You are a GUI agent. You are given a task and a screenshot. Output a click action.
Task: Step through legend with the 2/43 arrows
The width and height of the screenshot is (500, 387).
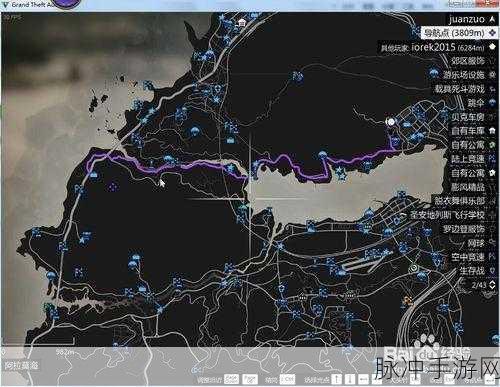492,285
